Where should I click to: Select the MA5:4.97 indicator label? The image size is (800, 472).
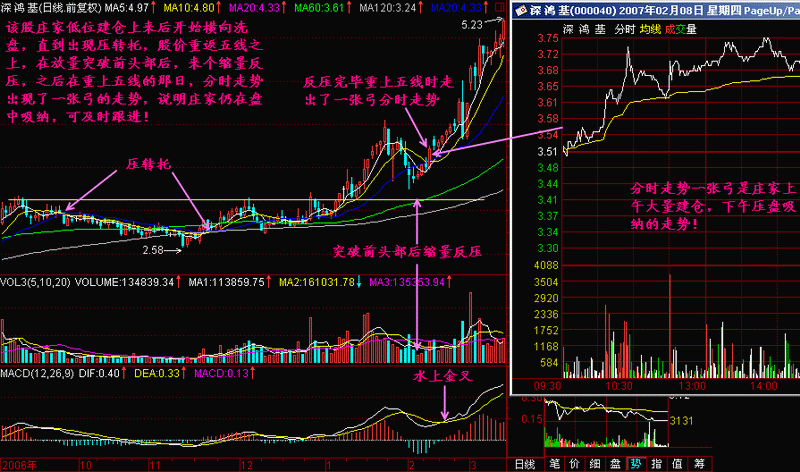point(127,8)
